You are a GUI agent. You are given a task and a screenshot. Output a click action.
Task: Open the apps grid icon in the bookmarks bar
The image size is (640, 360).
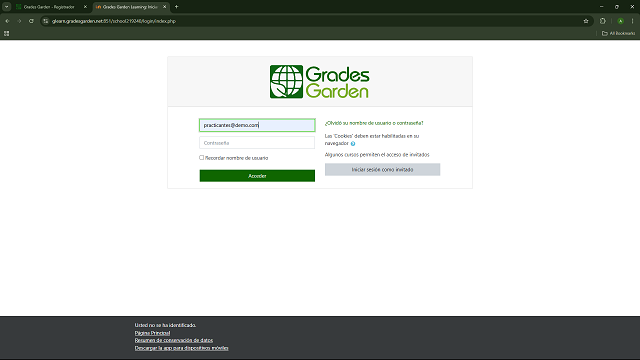tap(7, 33)
